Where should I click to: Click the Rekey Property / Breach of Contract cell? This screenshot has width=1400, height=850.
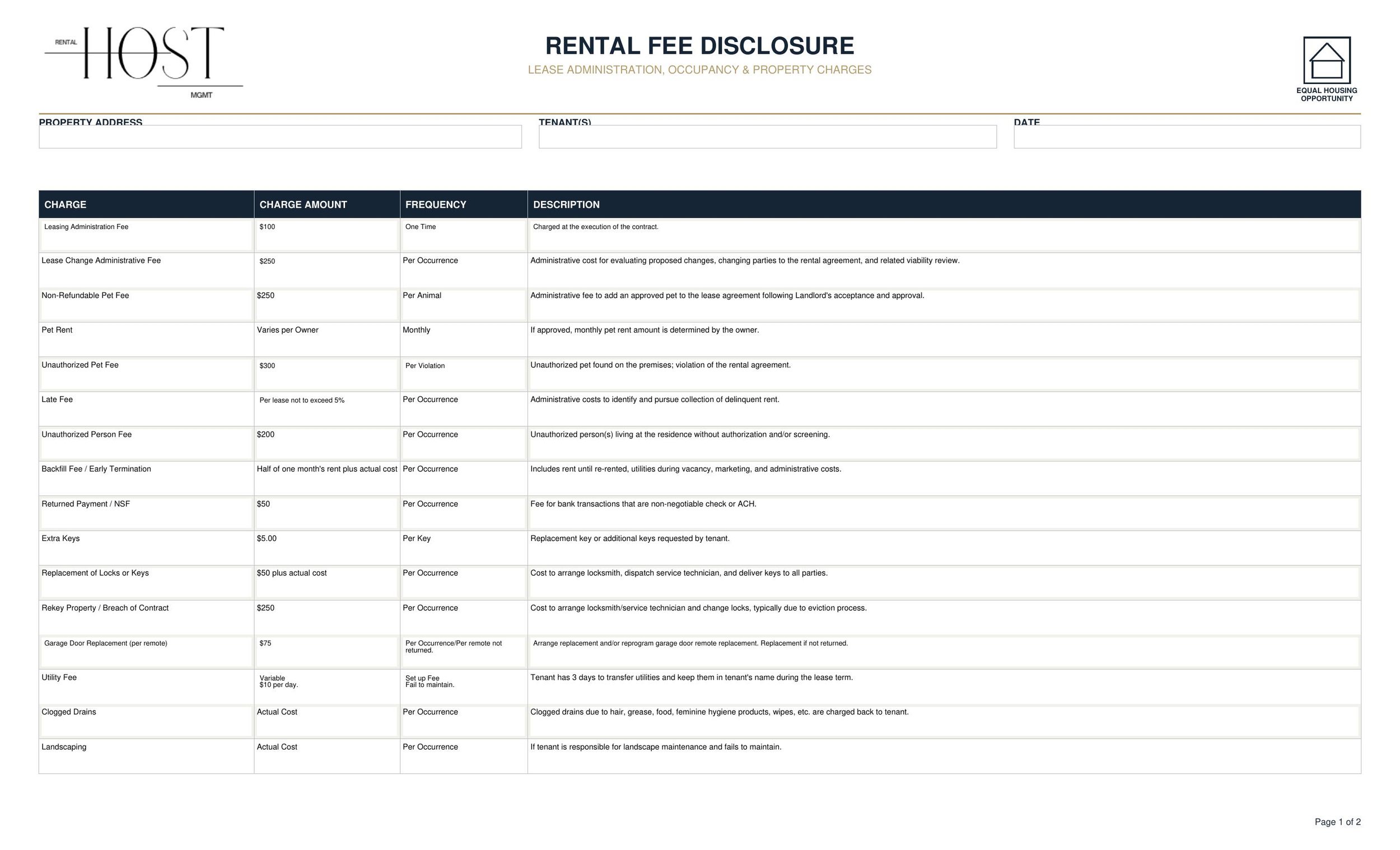point(147,618)
